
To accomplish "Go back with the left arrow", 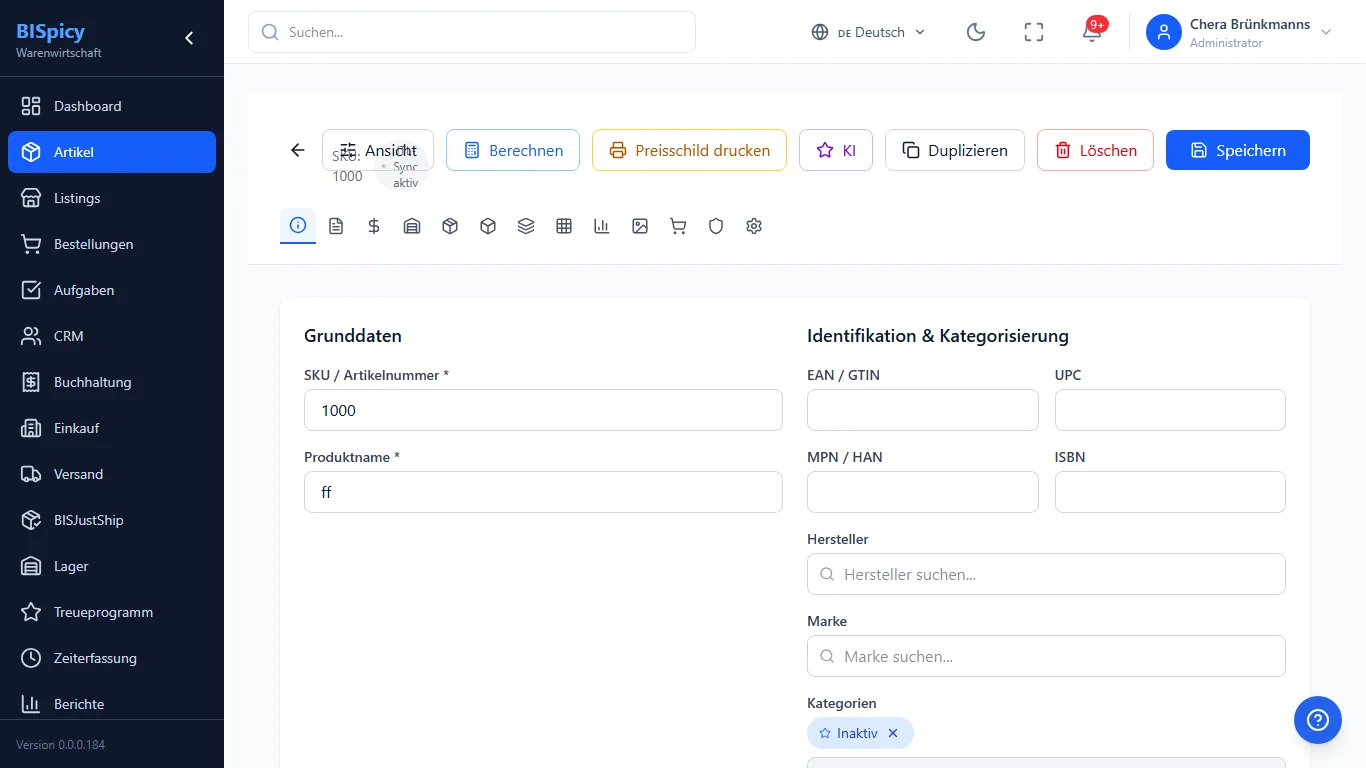I will pos(297,150).
